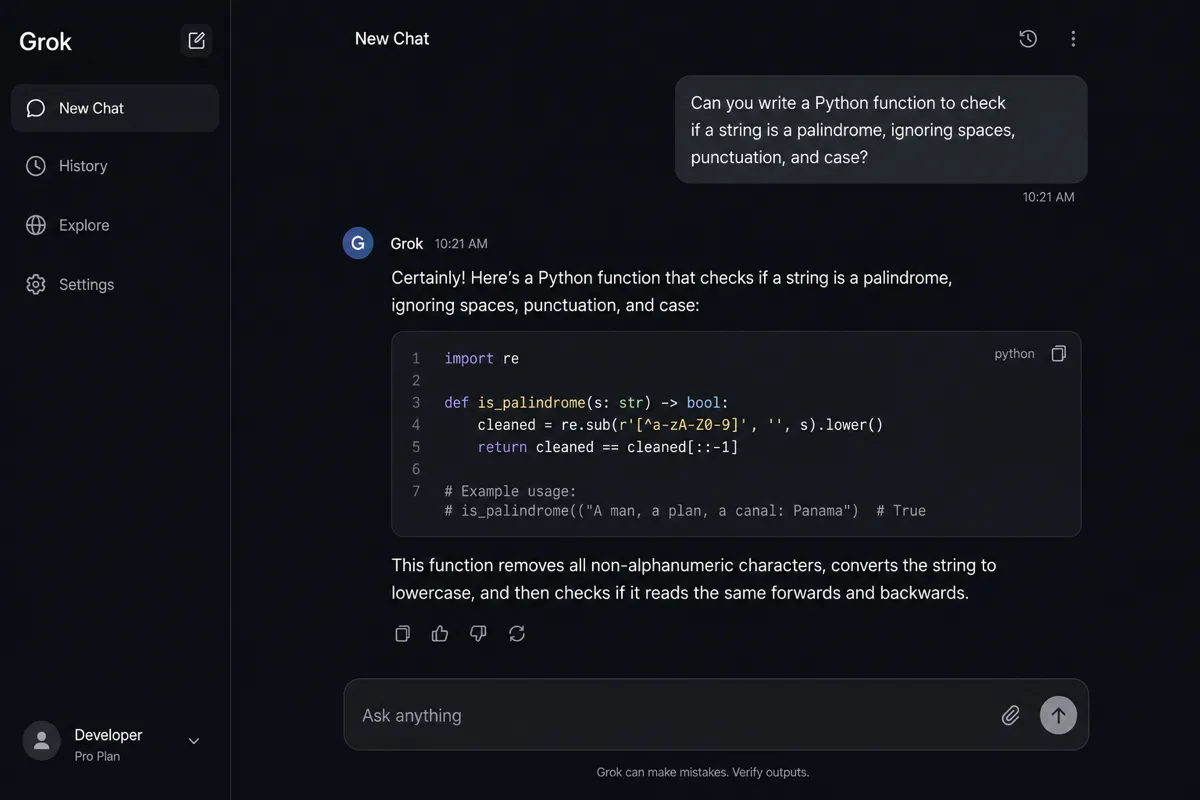1200x800 pixels.
Task: Click the python language label on code block
Action: pyautogui.click(x=1014, y=354)
